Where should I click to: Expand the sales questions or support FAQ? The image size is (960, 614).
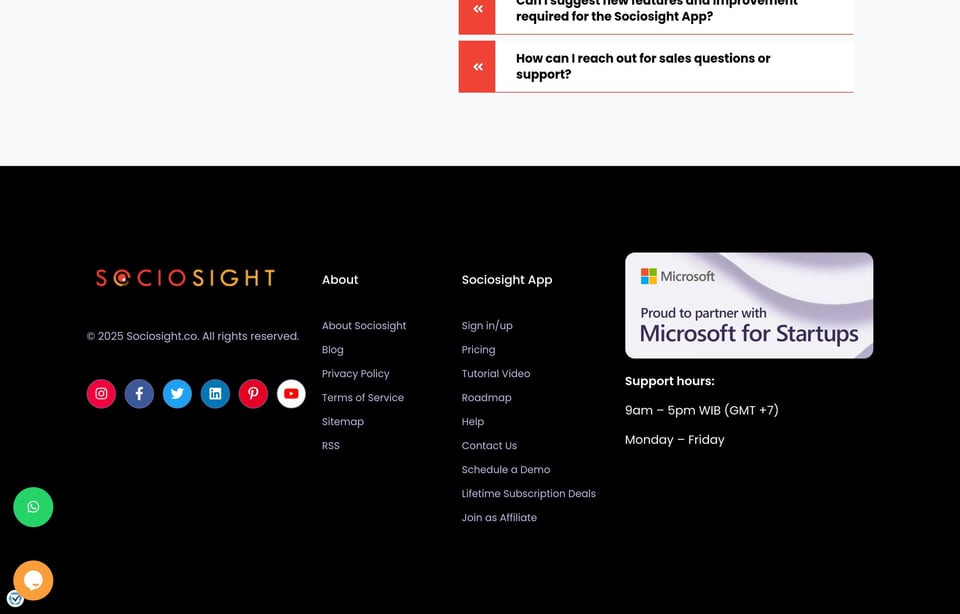pos(656,66)
